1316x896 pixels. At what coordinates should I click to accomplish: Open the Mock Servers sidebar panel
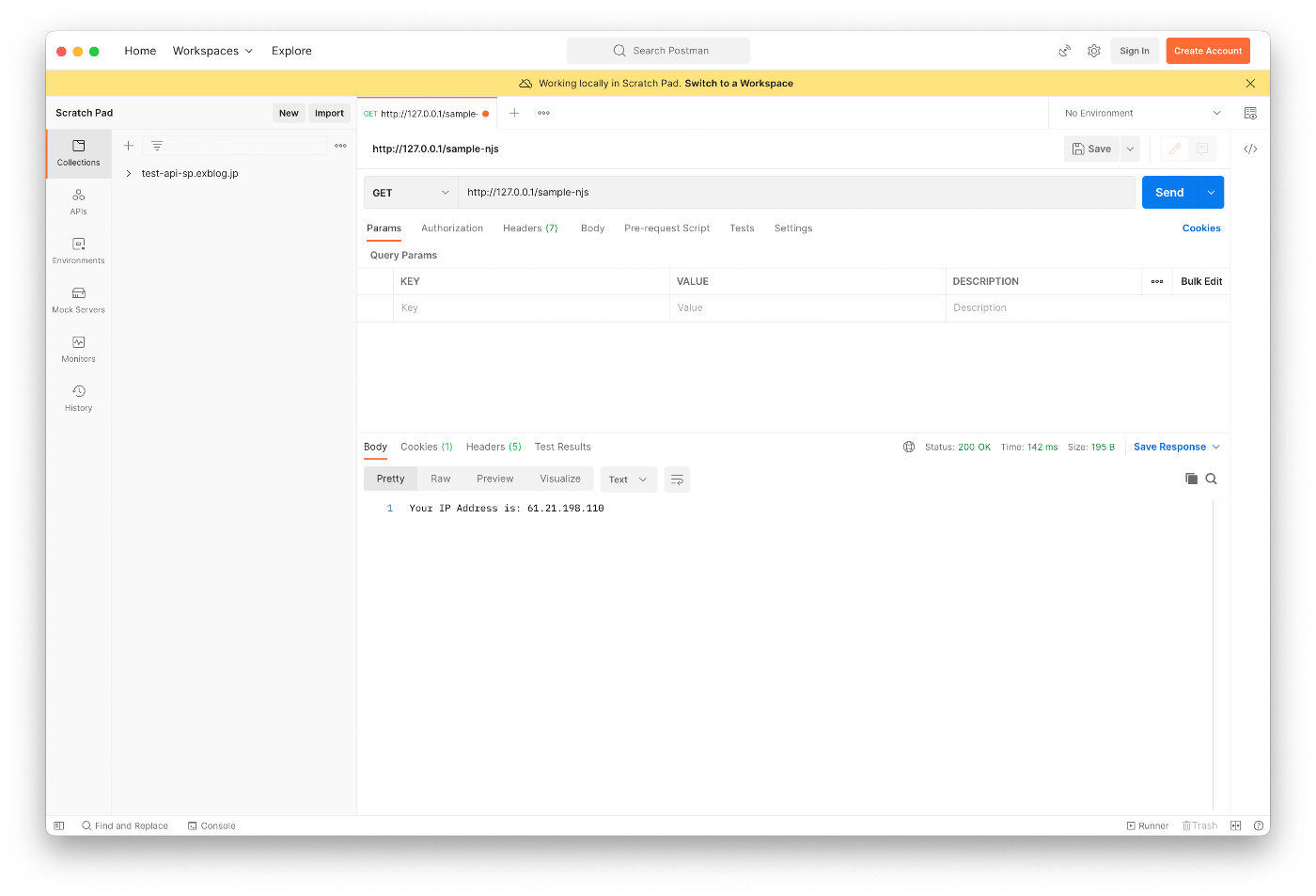(x=79, y=300)
